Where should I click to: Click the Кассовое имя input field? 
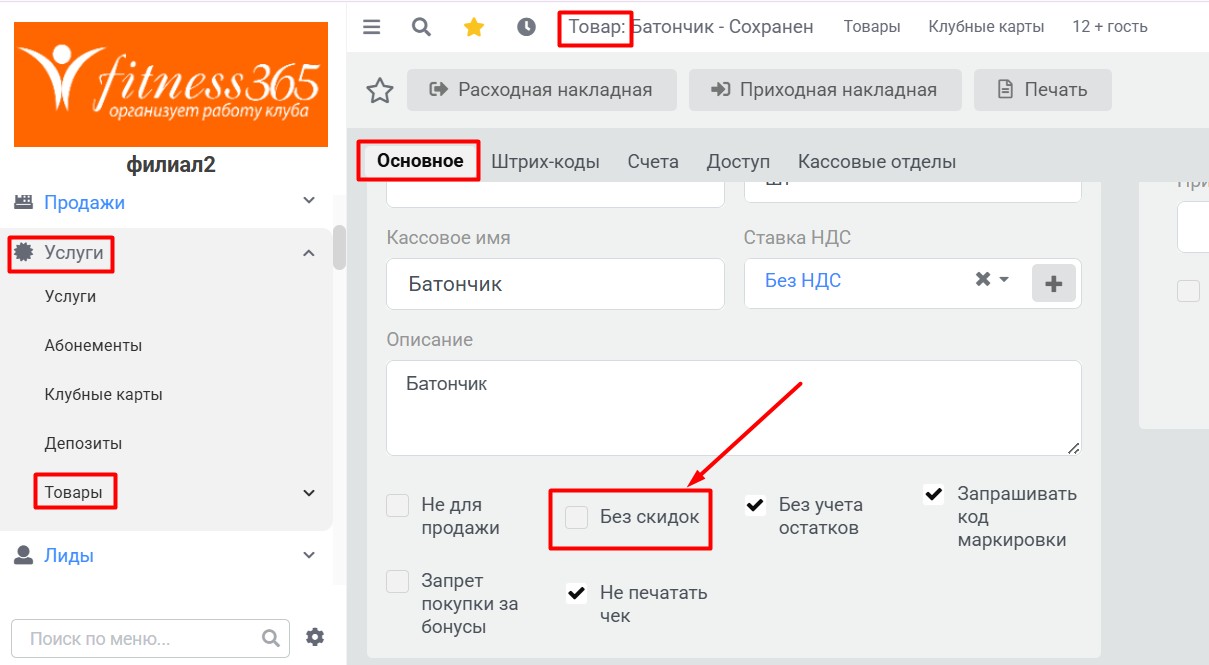(555, 284)
